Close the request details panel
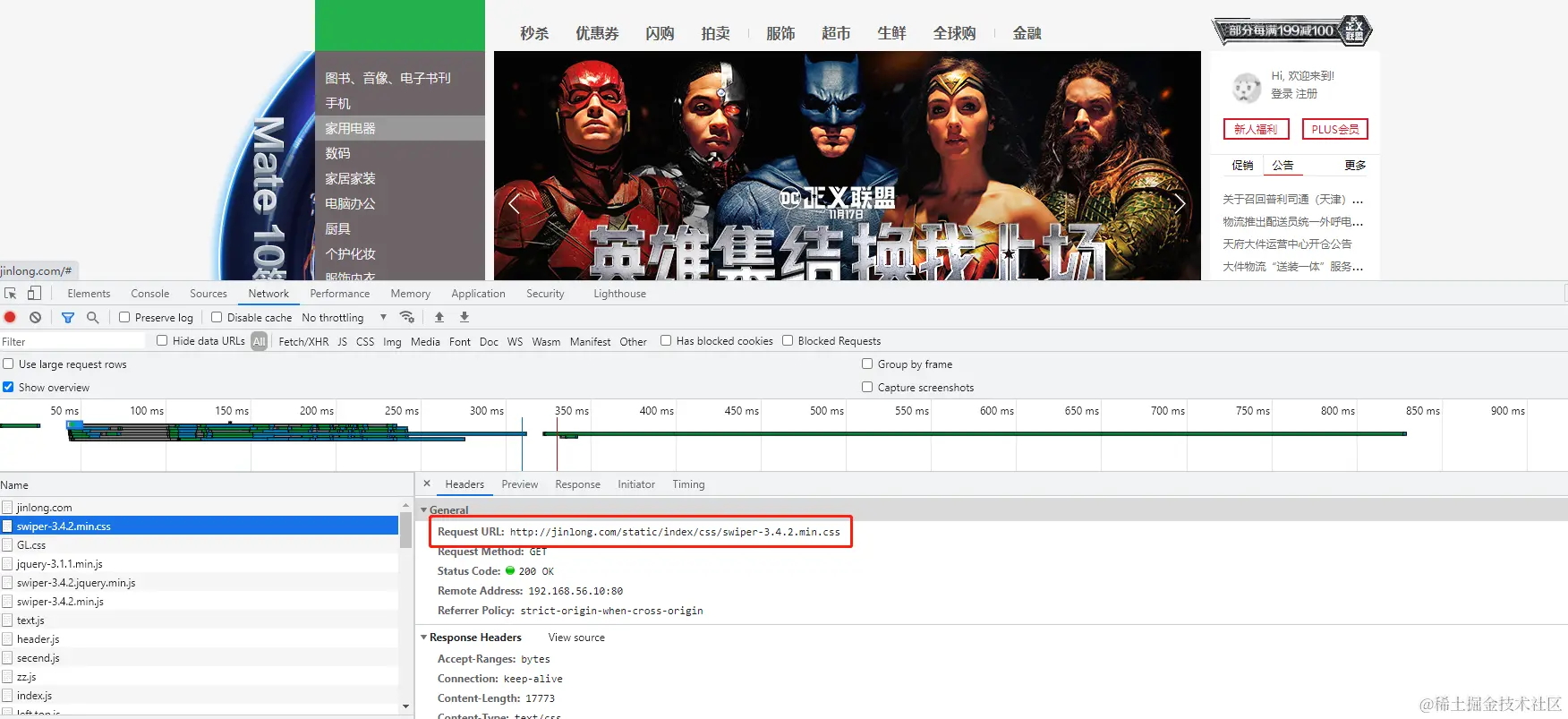The height and width of the screenshot is (719, 1568). pos(427,484)
